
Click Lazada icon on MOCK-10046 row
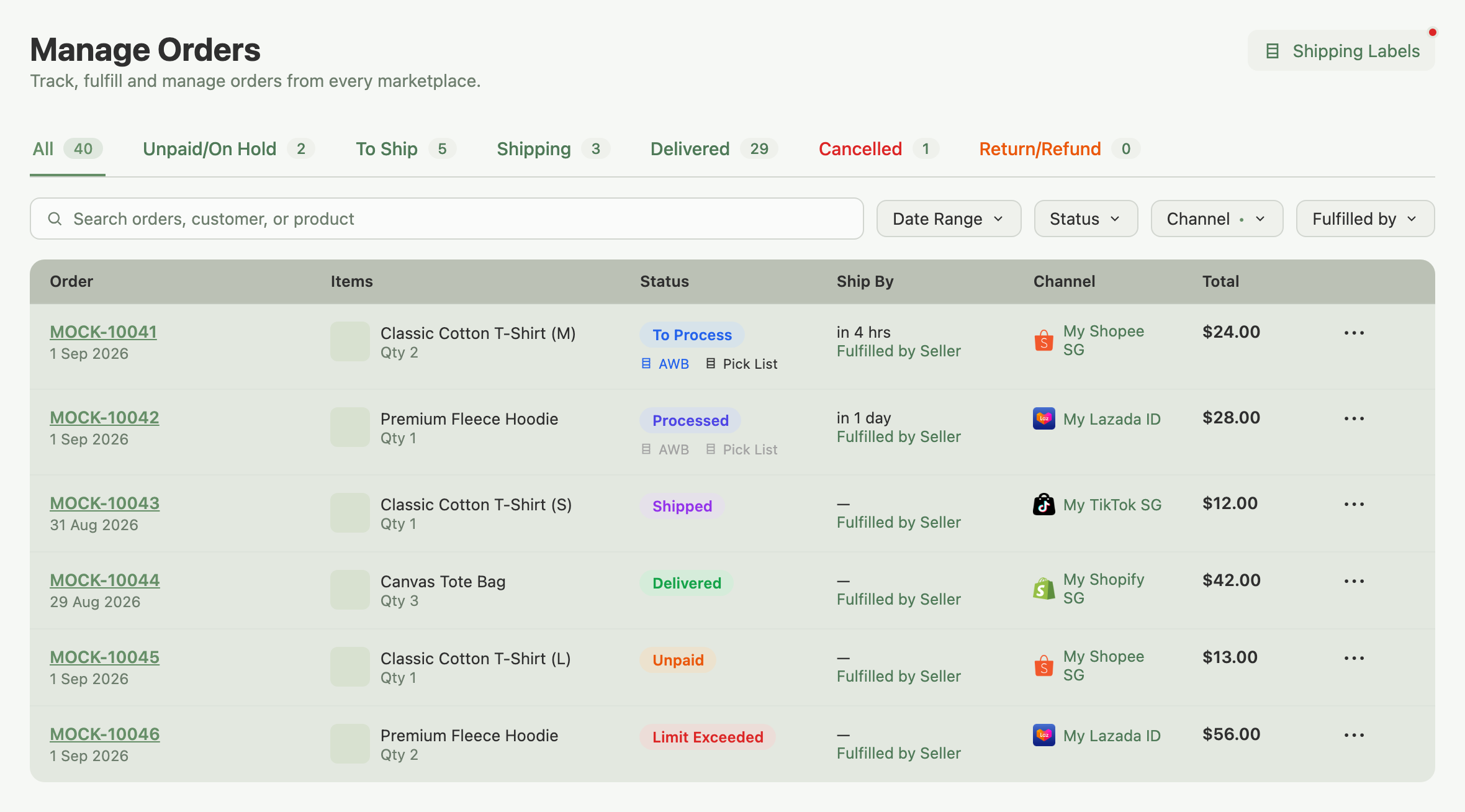click(1044, 735)
